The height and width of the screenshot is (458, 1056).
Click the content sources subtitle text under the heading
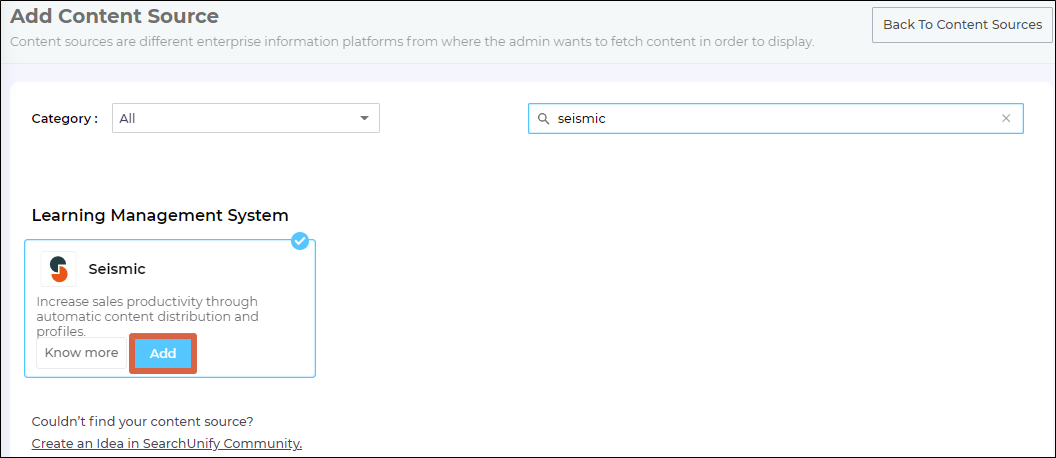412,42
